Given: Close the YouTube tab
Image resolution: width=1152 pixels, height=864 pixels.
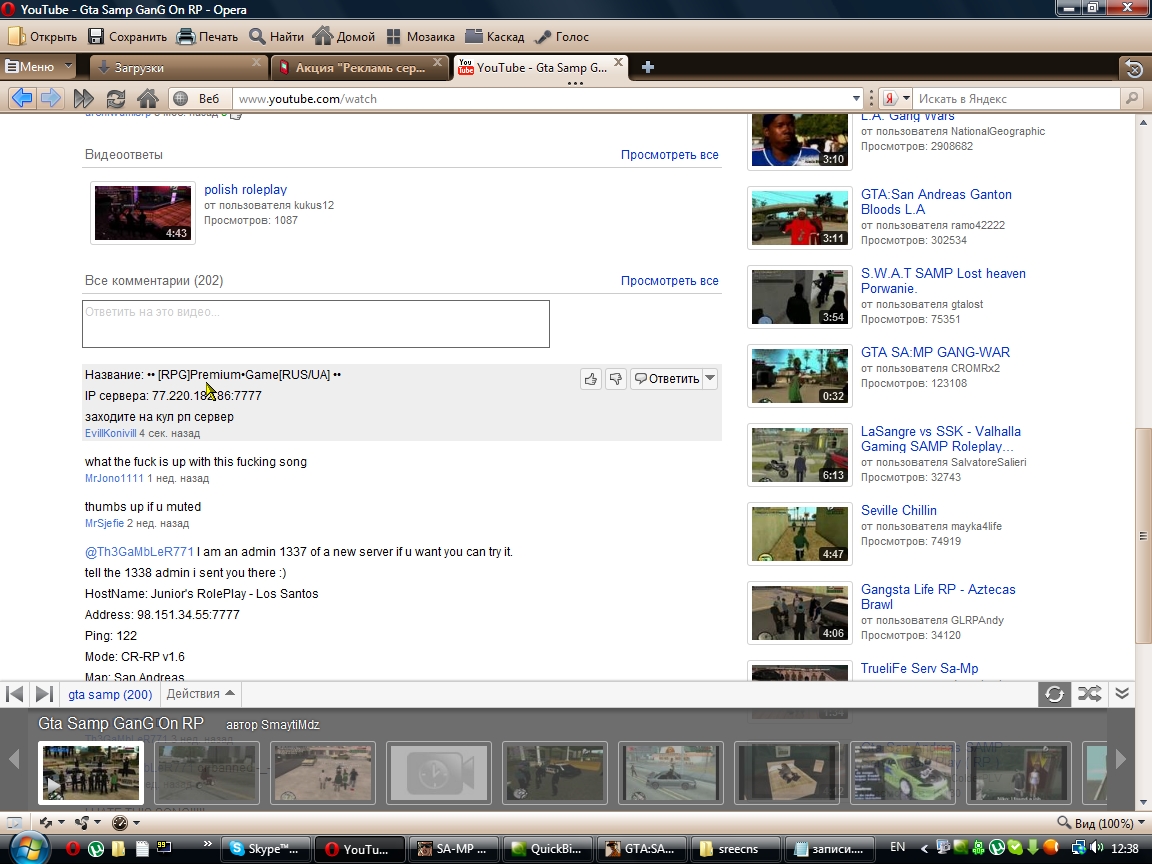Looking at the screenshot, I should [x=619, y=62].
